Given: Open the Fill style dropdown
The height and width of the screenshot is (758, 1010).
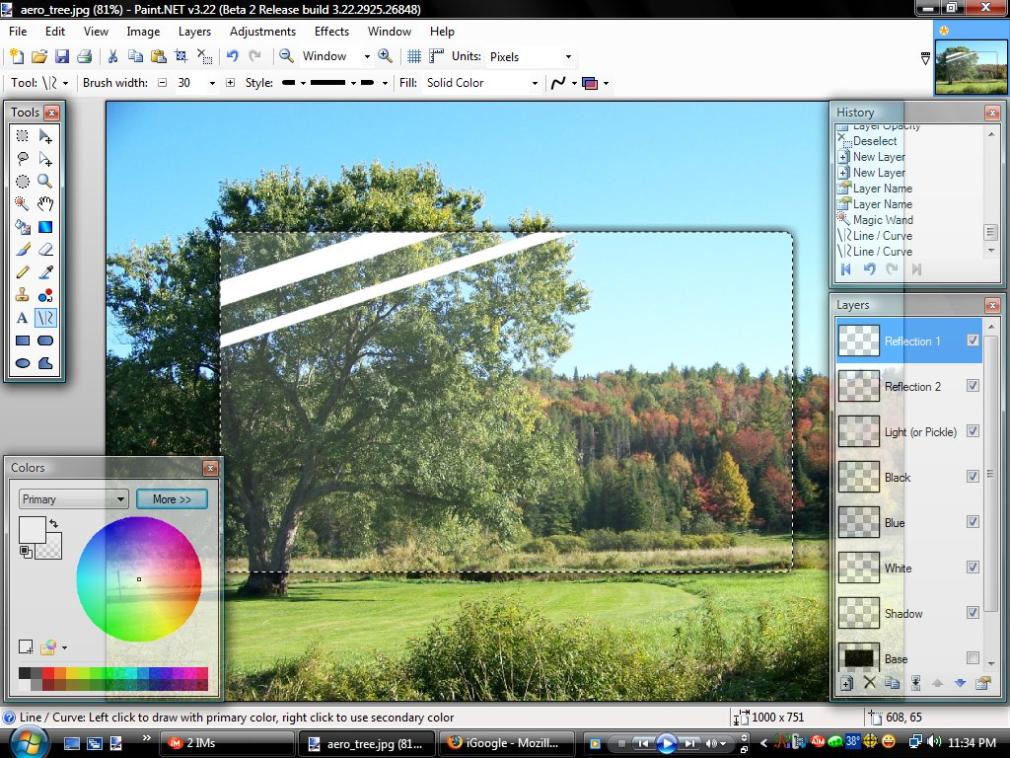Looking at the screenshot, I should [482, 83].
